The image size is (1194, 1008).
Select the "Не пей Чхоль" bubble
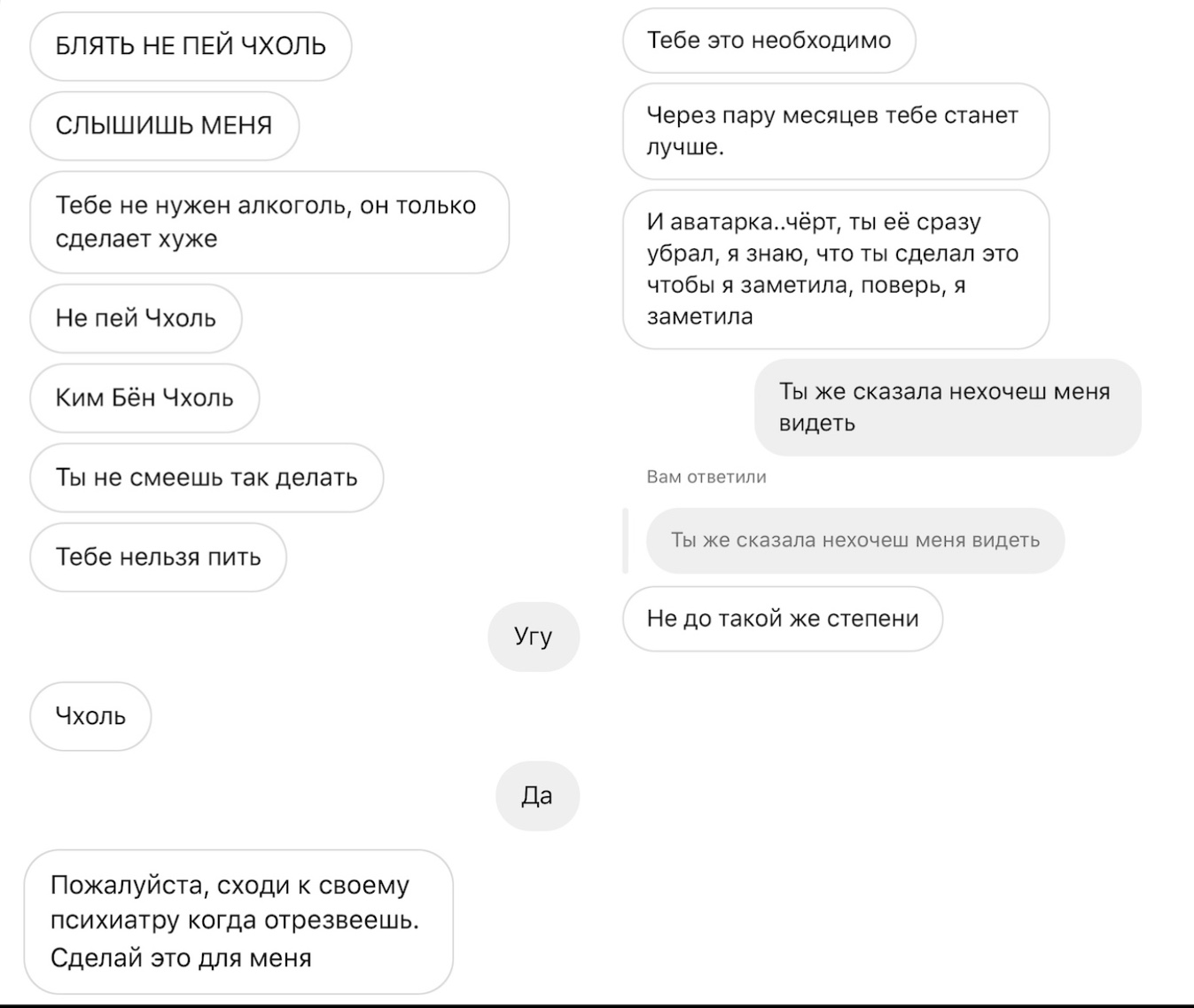coord(136,318)
